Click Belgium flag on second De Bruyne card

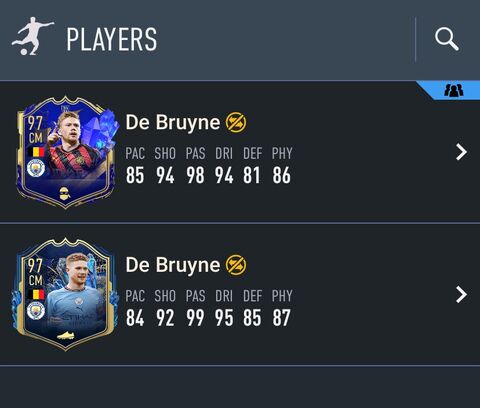tap(36, 295)
